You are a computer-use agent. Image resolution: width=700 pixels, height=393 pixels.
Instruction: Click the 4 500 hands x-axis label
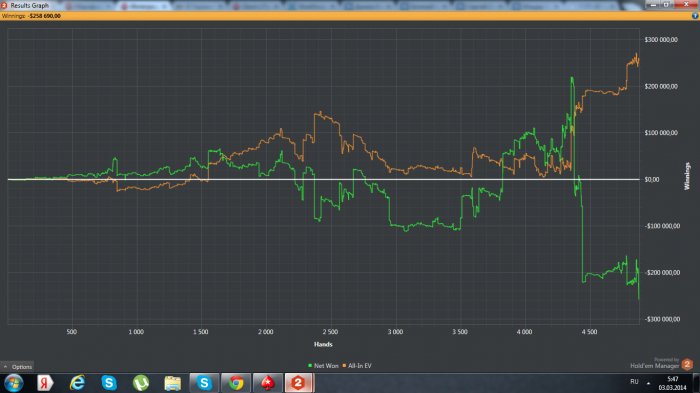click(x=589, y=332)
